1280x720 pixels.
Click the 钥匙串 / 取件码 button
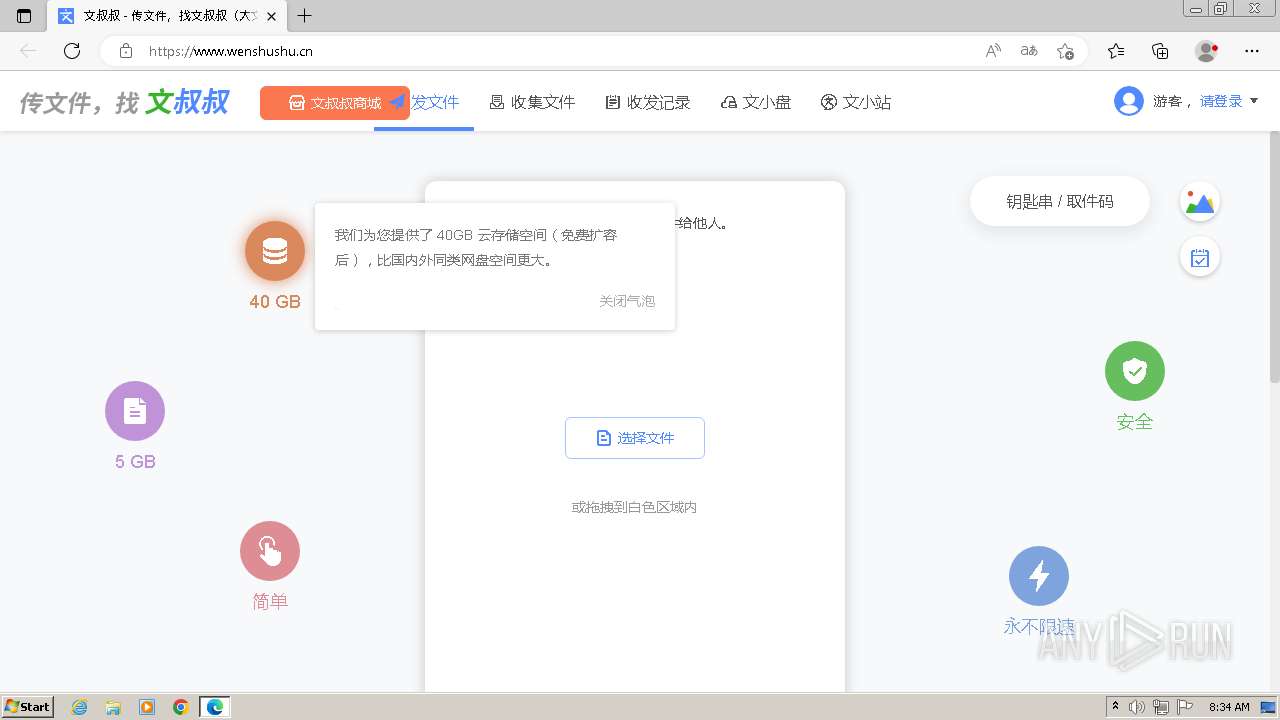1060,201
